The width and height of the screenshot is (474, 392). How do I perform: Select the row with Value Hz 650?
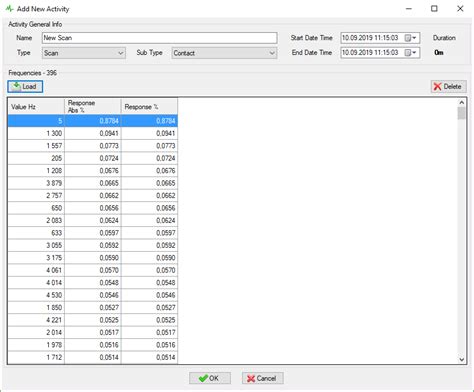pos(93,208)
